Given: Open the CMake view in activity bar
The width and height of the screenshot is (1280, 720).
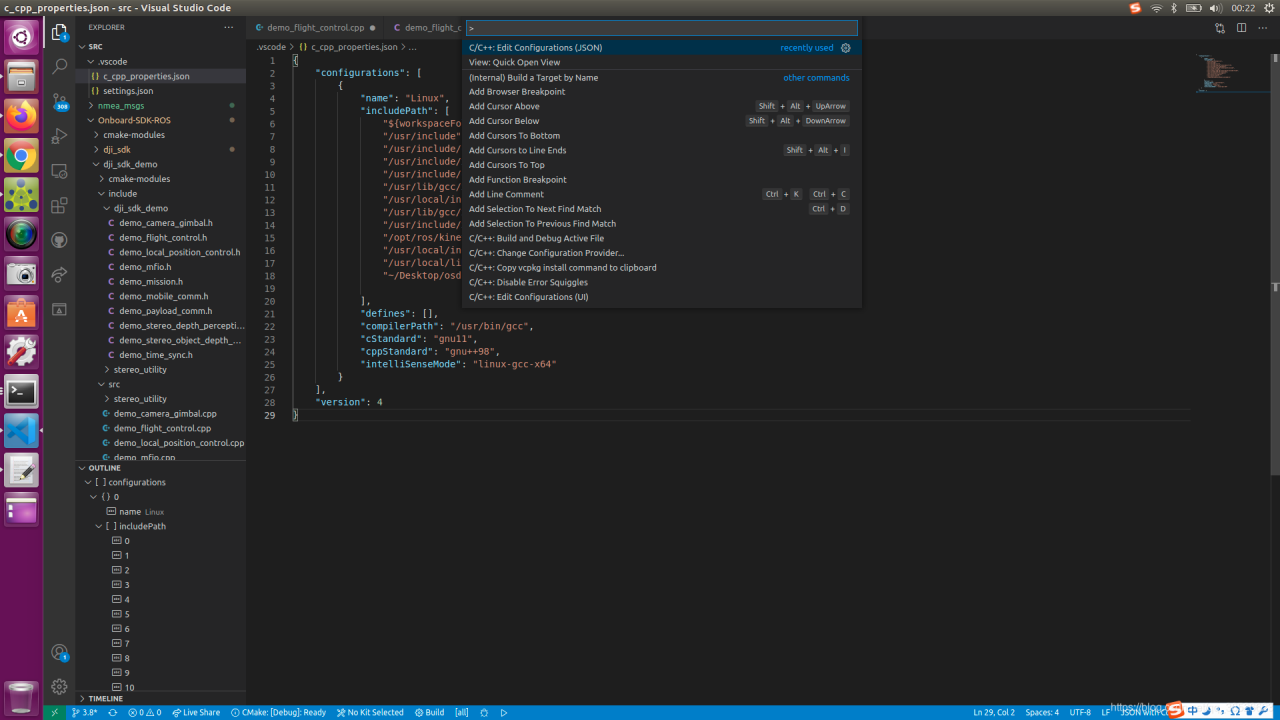Looking at the screenshot, I should (59, 310).
